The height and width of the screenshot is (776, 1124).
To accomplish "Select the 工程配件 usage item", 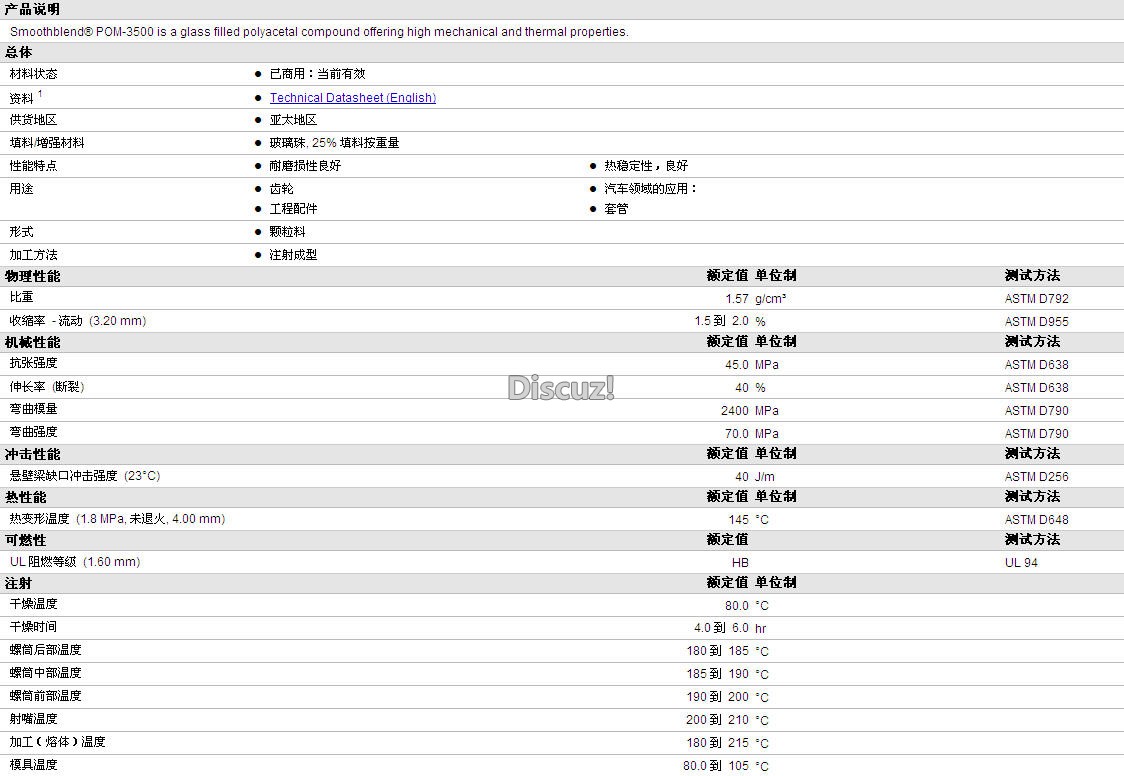I will (x=293, y=209).
